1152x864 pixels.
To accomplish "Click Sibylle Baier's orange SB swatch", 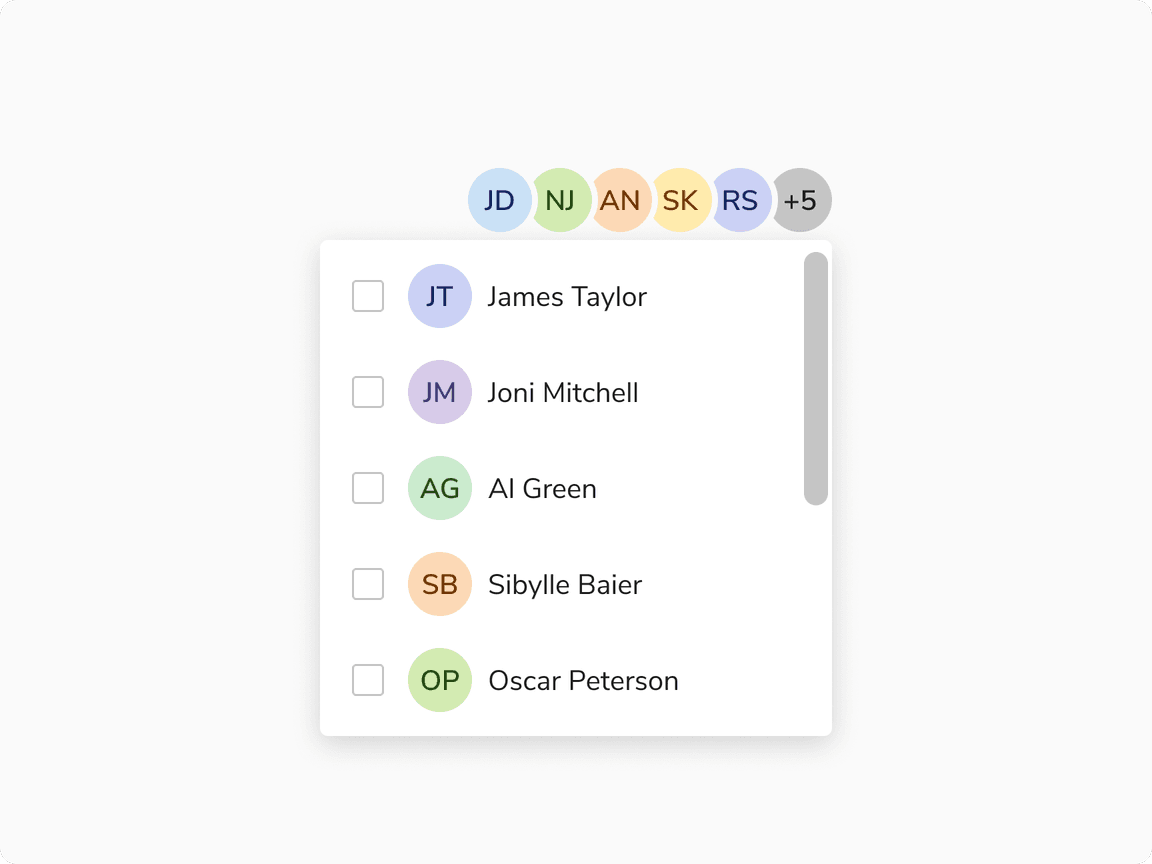I will tap(440, 584).
